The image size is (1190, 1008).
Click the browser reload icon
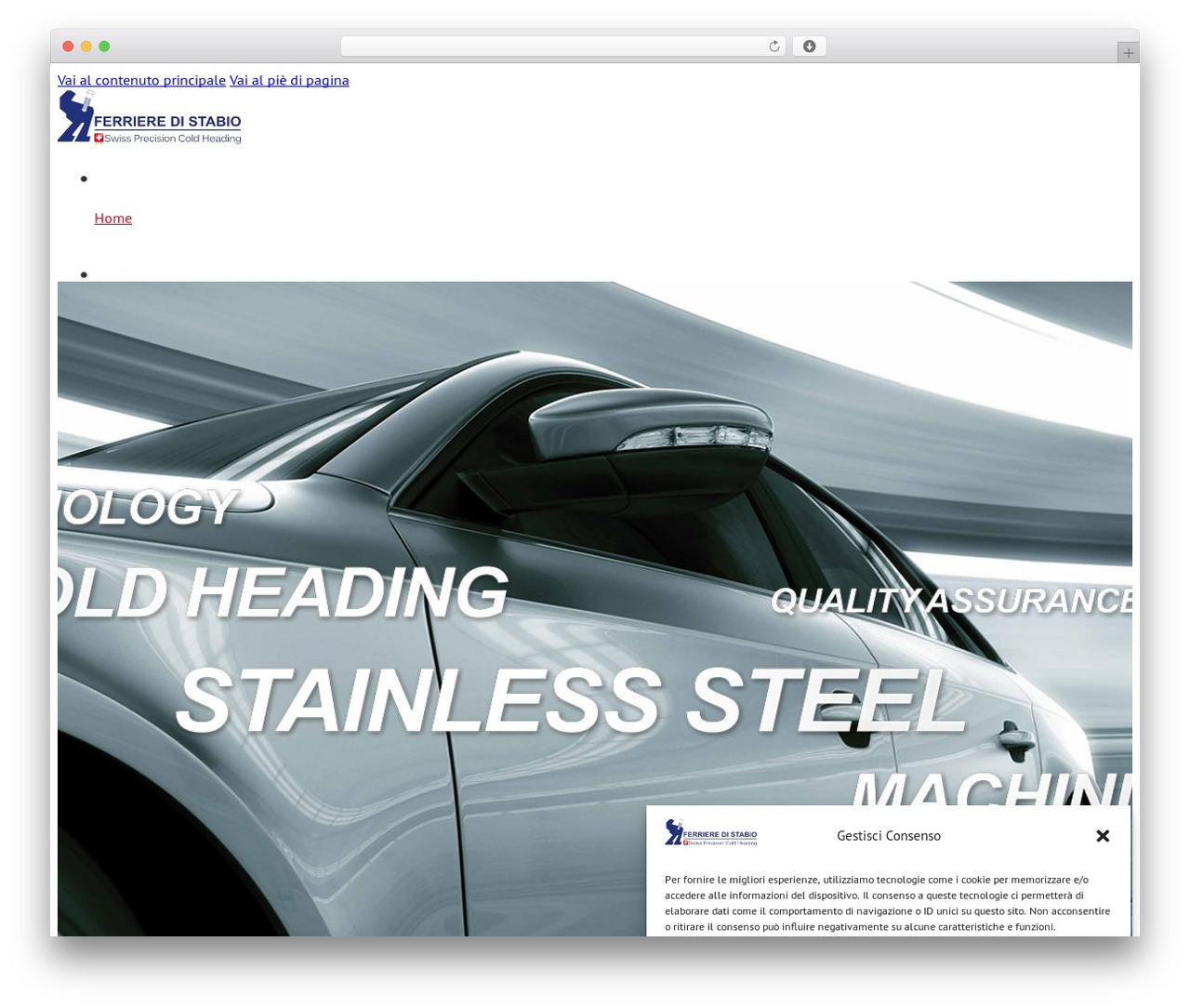point(773,46)
